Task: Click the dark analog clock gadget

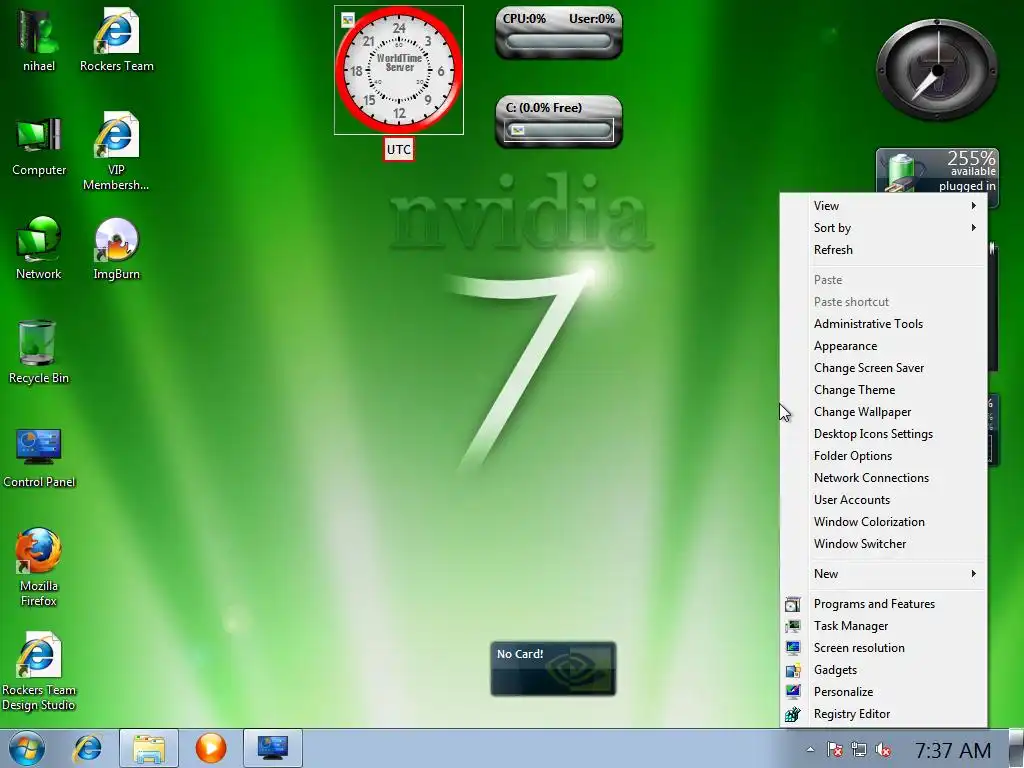Action: click(937, 69)
